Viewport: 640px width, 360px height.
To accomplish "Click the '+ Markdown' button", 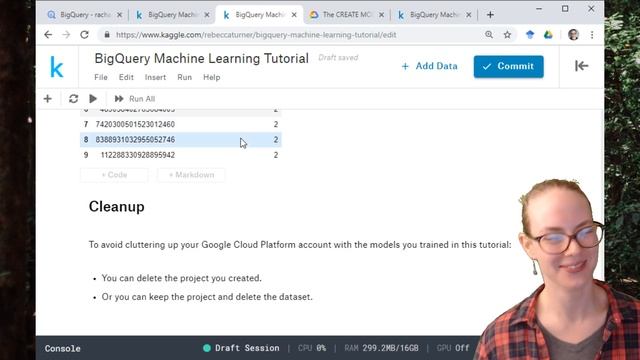I will (x=191, y=175).
